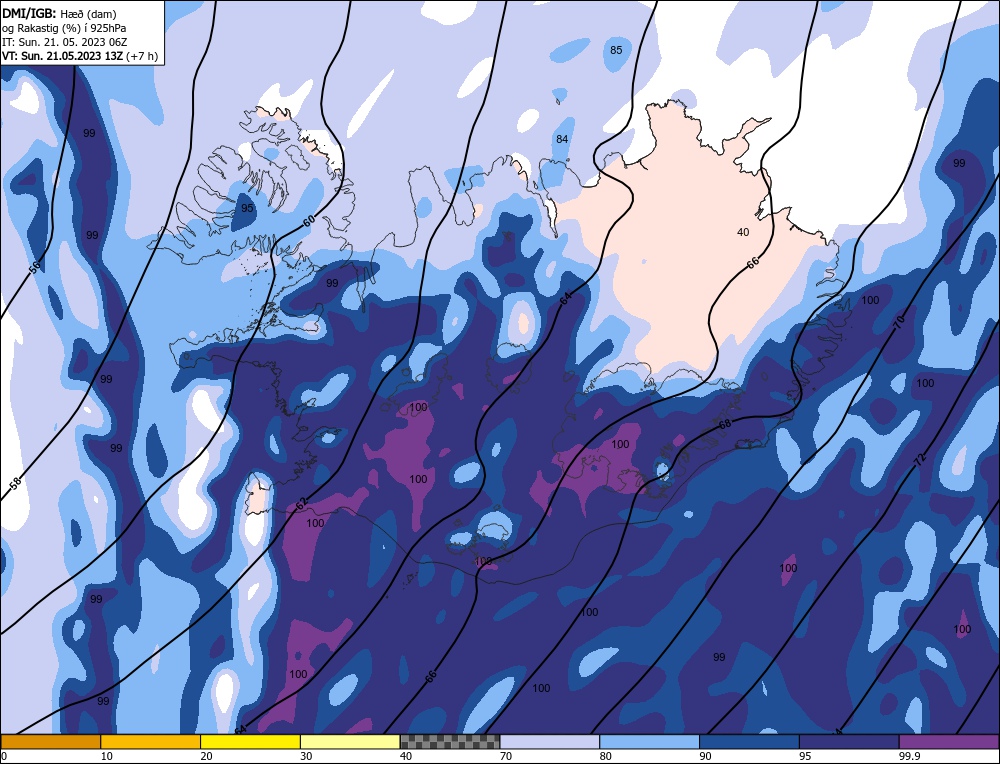Click the '84' humidity value on the map
The image size is (1000, 764).
pos(562,139)
